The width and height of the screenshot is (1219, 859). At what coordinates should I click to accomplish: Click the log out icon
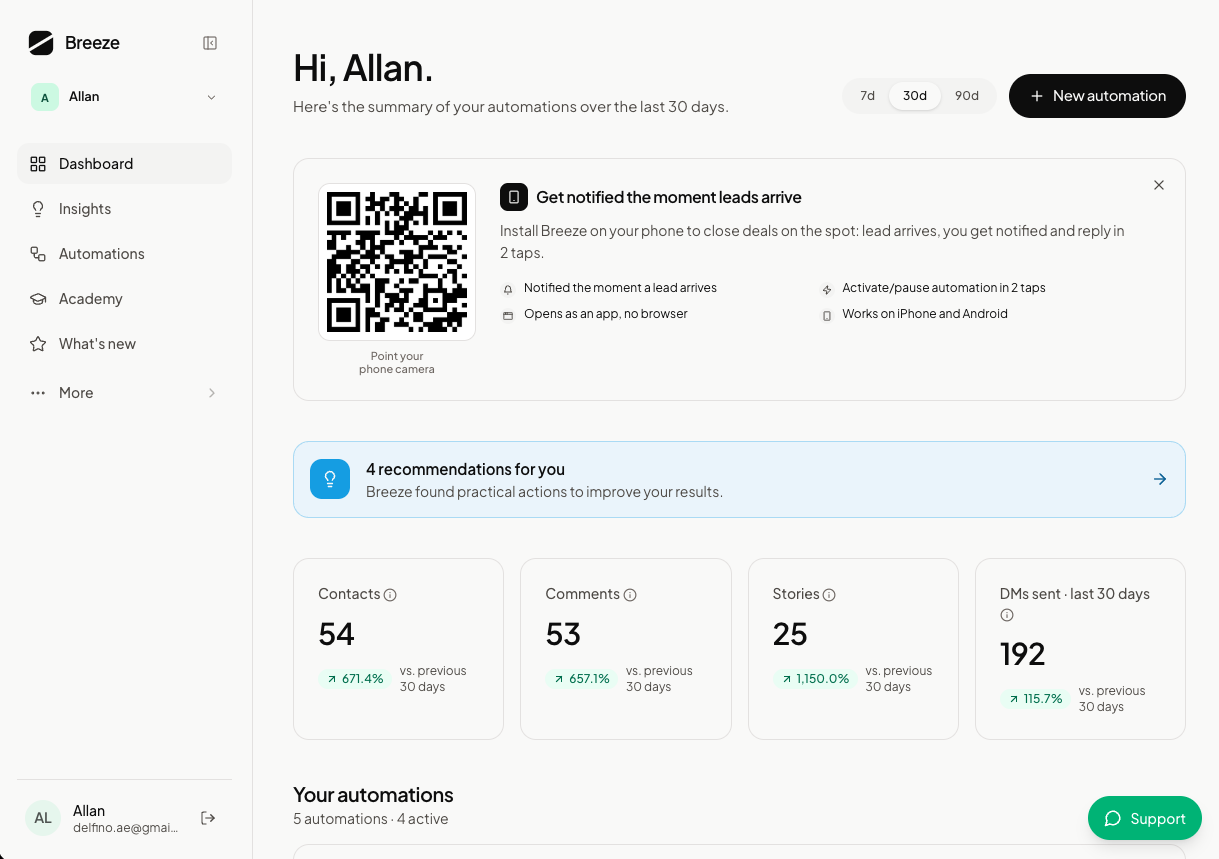click(208, 818)
